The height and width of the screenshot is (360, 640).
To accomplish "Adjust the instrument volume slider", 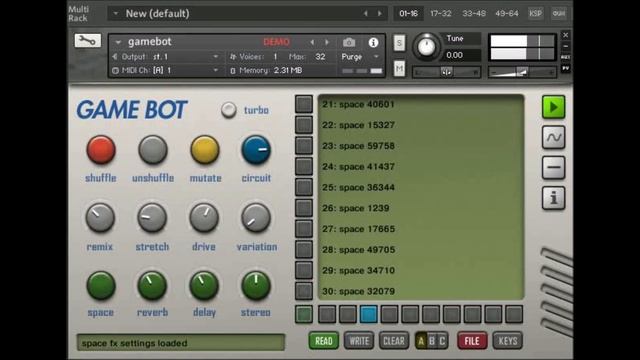I will tap(522, 72).
